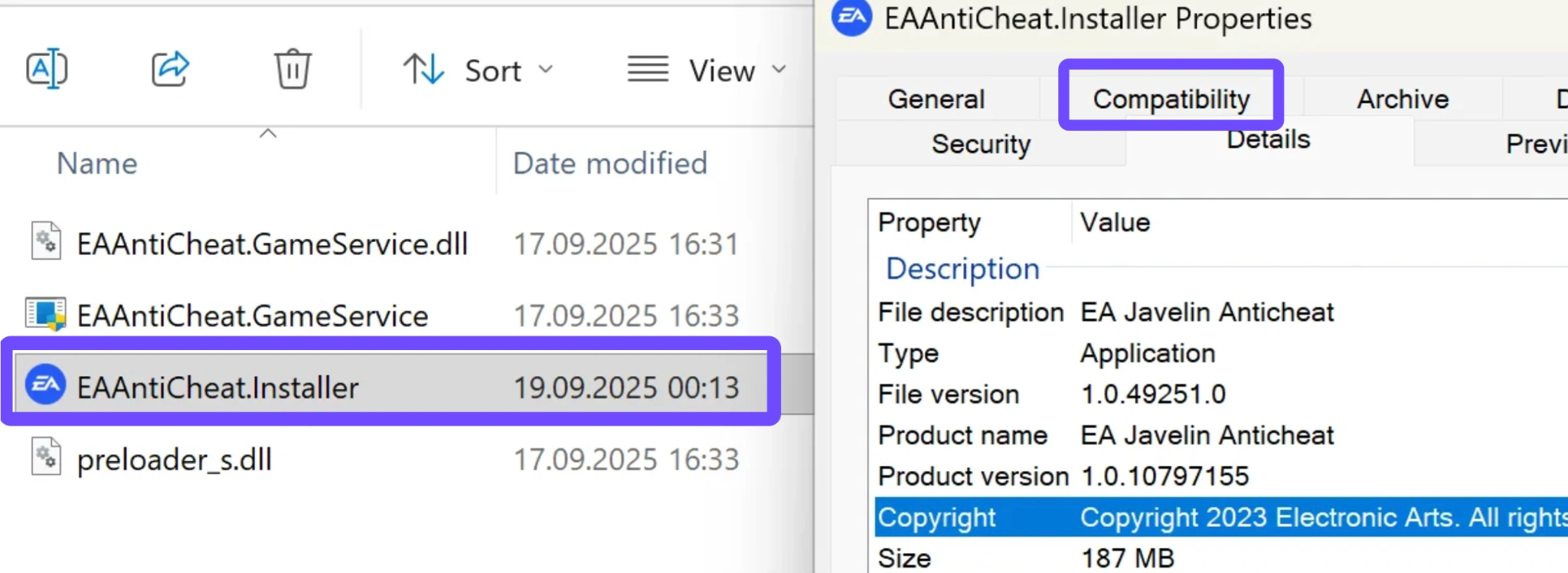Switch to the Security tab

coord(981,143)
